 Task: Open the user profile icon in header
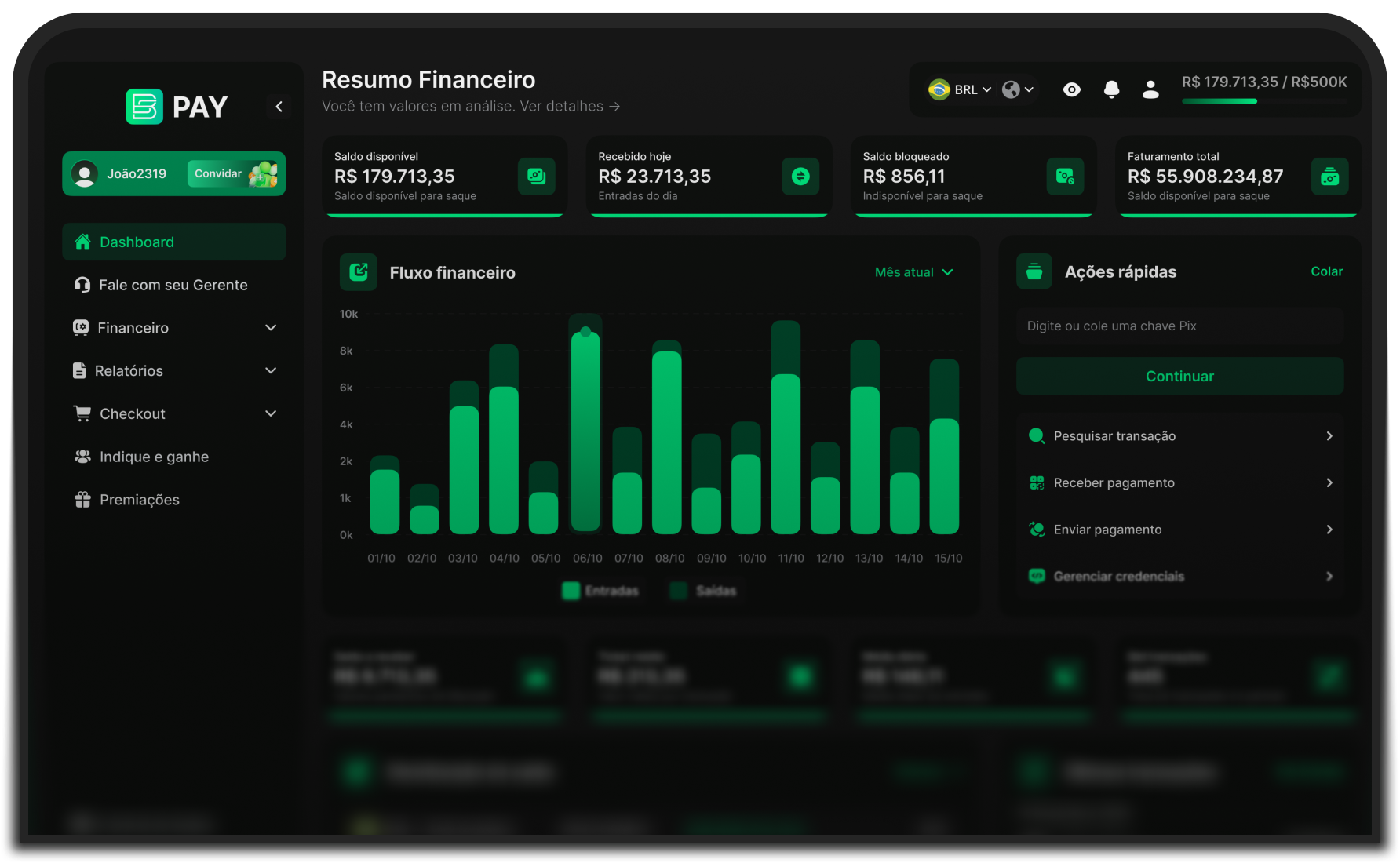click(1150, 90)
